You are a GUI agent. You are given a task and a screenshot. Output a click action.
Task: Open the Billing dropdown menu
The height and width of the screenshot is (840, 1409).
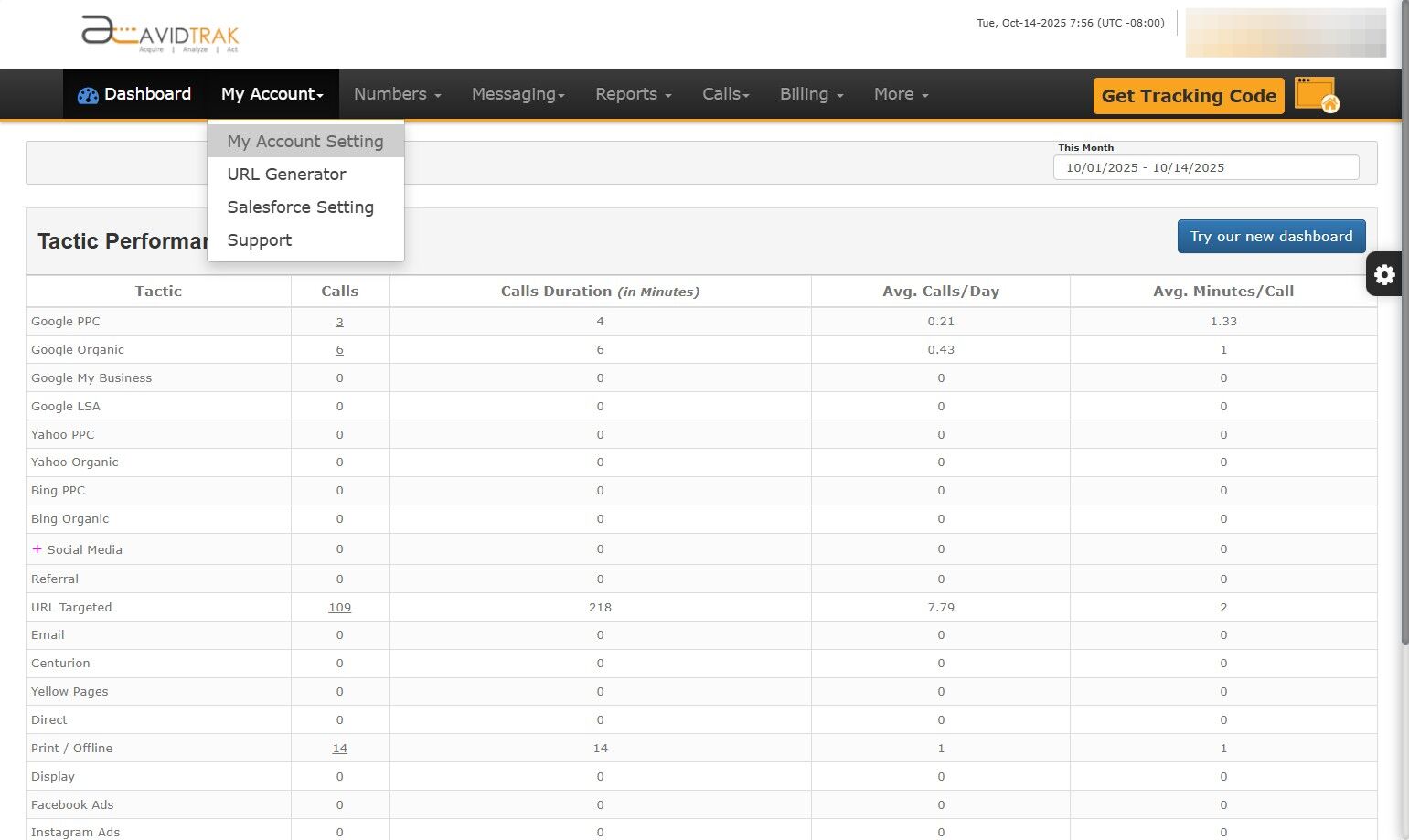(812, 94)
